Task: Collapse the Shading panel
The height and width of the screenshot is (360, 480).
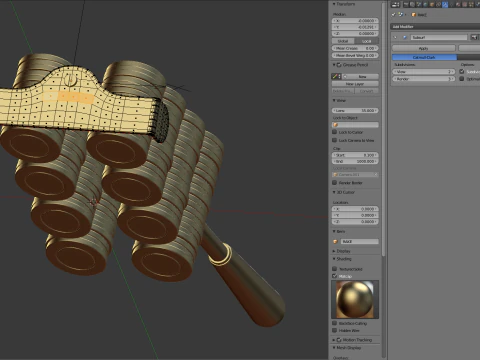Action: 334,259
